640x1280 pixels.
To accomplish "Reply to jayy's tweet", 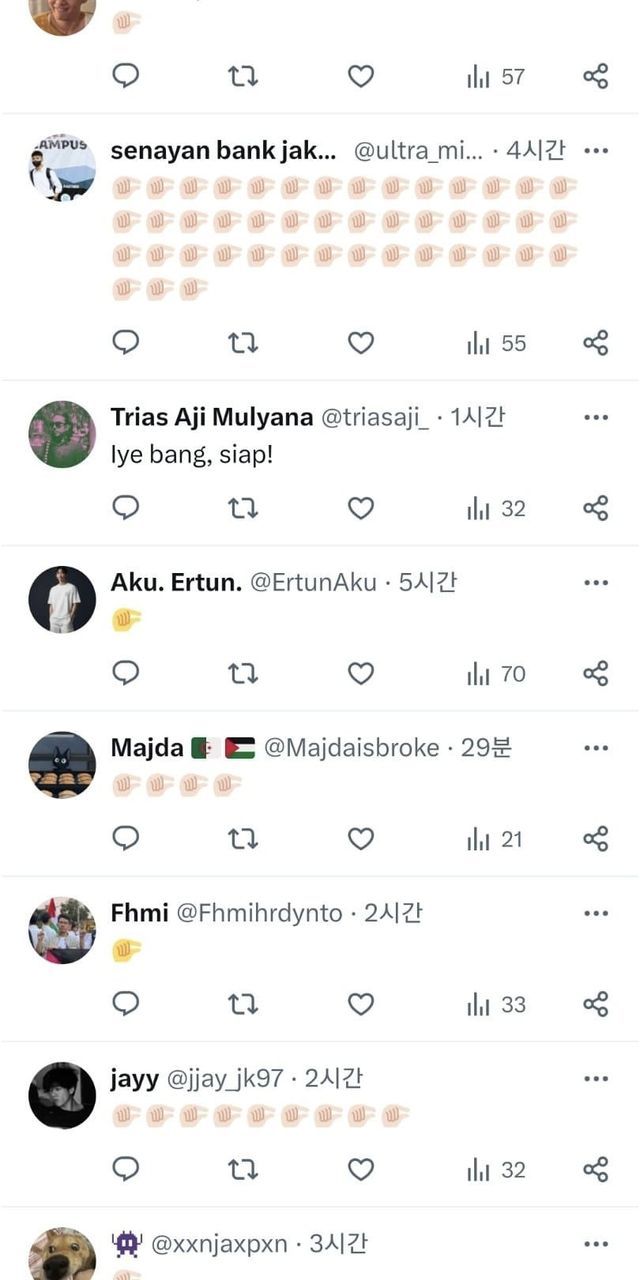I will [x=125, y=1169].
